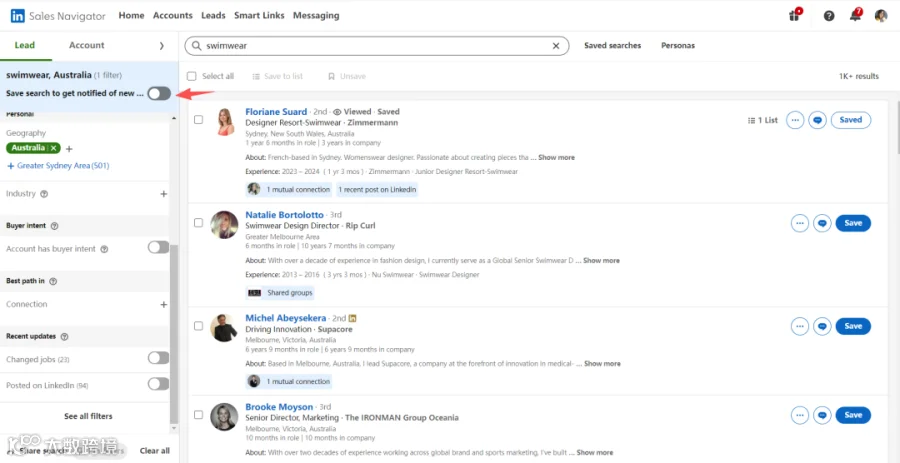This screenshot has width=900, height=463.
Task: Click Saved button for Floriane Suard
Action: [851, 120]
